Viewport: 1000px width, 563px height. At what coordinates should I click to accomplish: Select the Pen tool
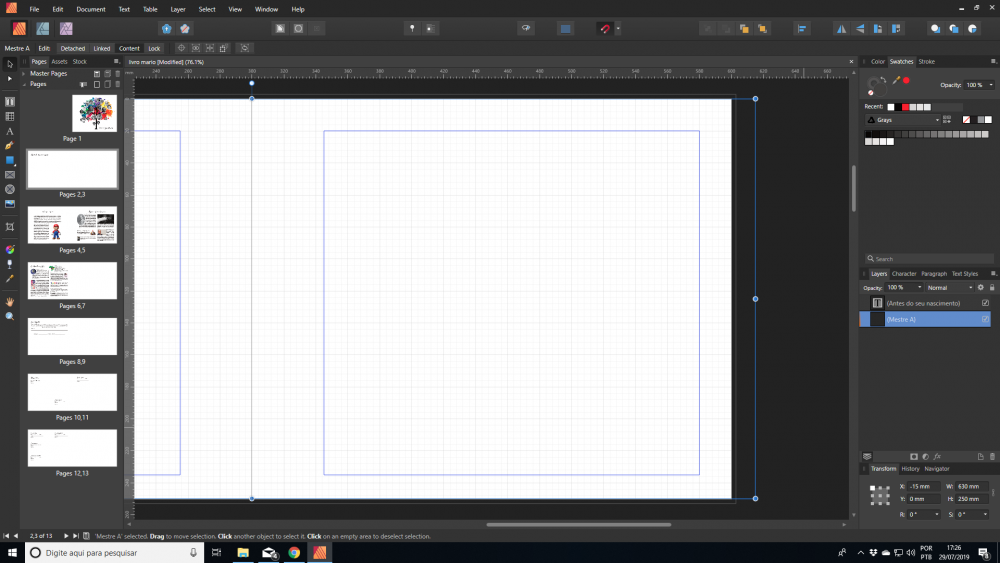[x=10, y=146]
